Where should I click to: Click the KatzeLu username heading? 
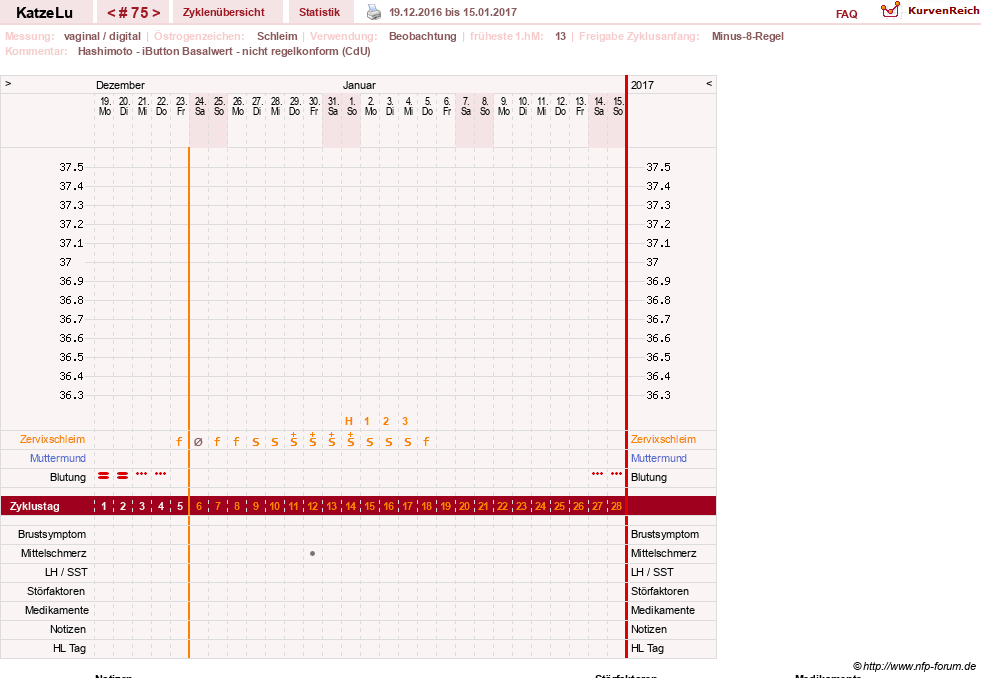[44, 13]
